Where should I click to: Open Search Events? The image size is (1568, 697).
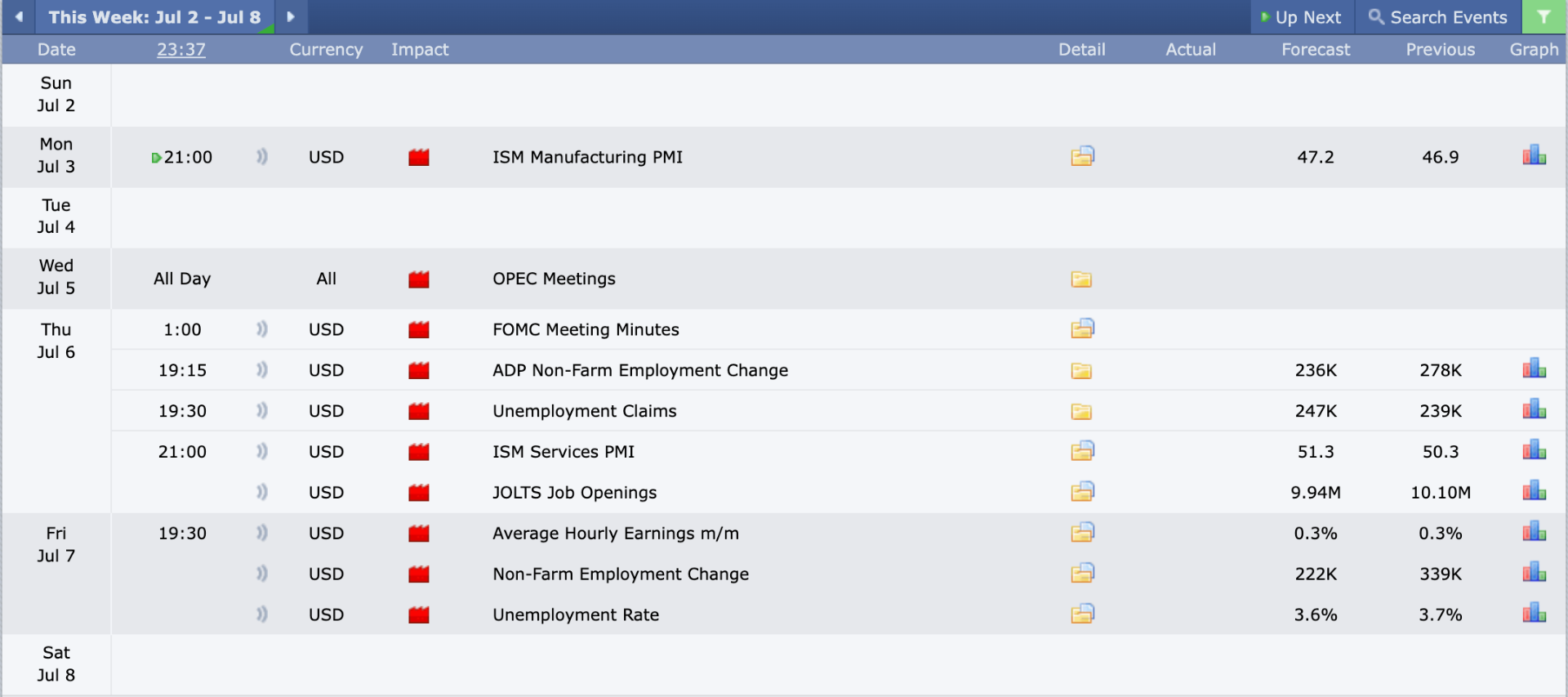1438,17
